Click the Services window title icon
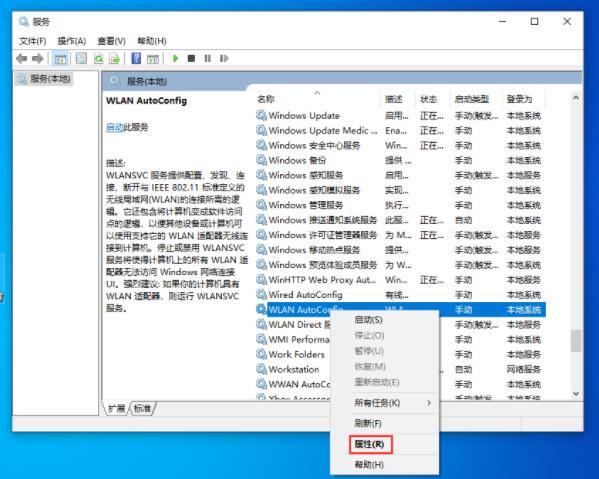Screen dimensions: 599x479 pyautogui.click(x=24, y=21)
